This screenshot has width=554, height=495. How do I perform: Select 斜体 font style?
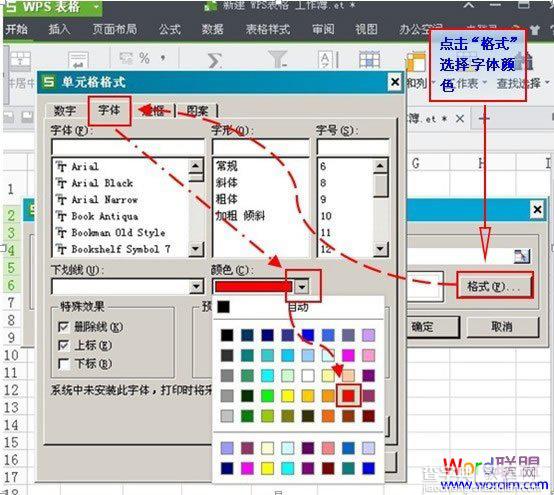click(x=226, y=183)
